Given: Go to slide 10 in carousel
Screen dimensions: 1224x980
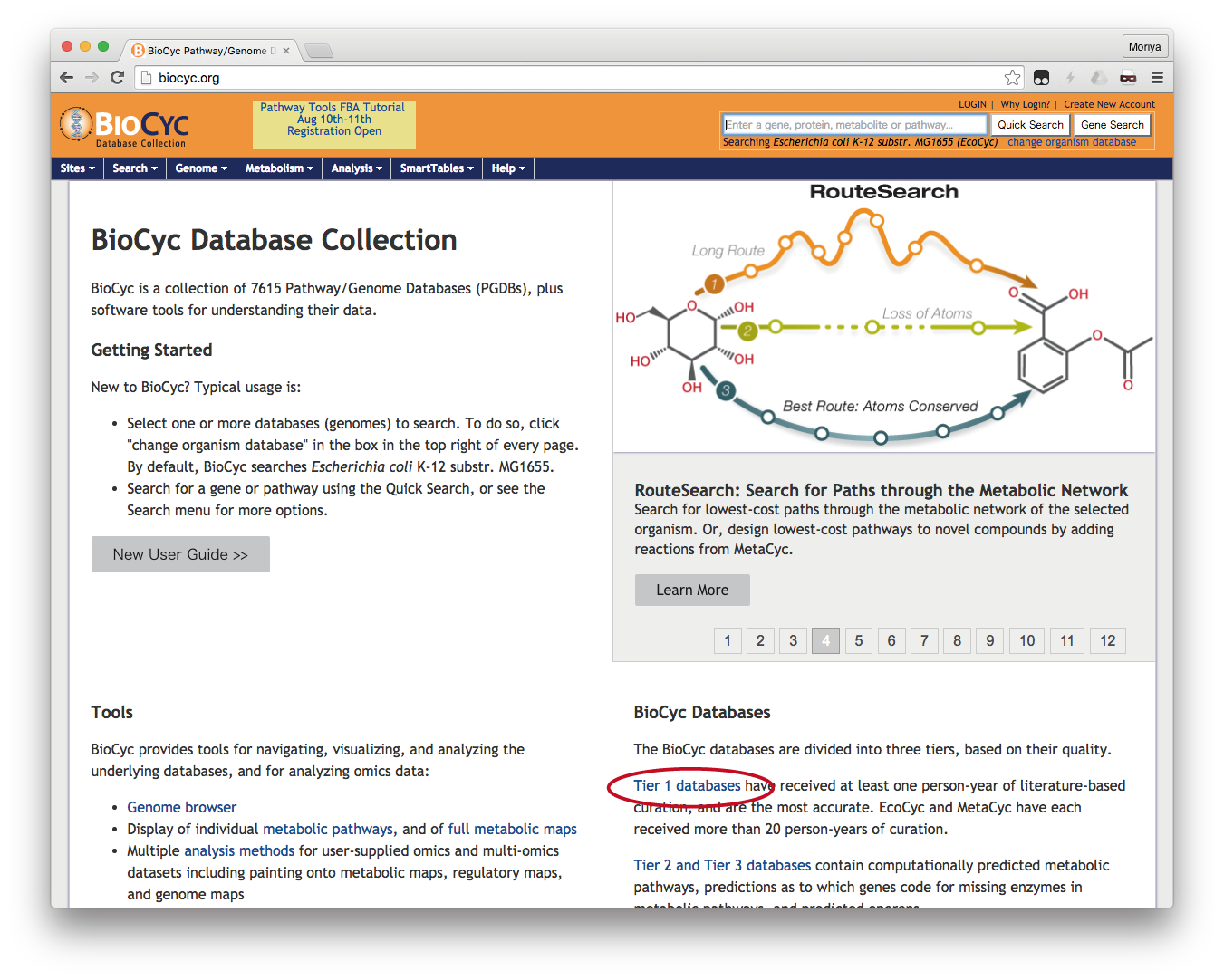Looking at the screenshot, I should [1026, 640].
